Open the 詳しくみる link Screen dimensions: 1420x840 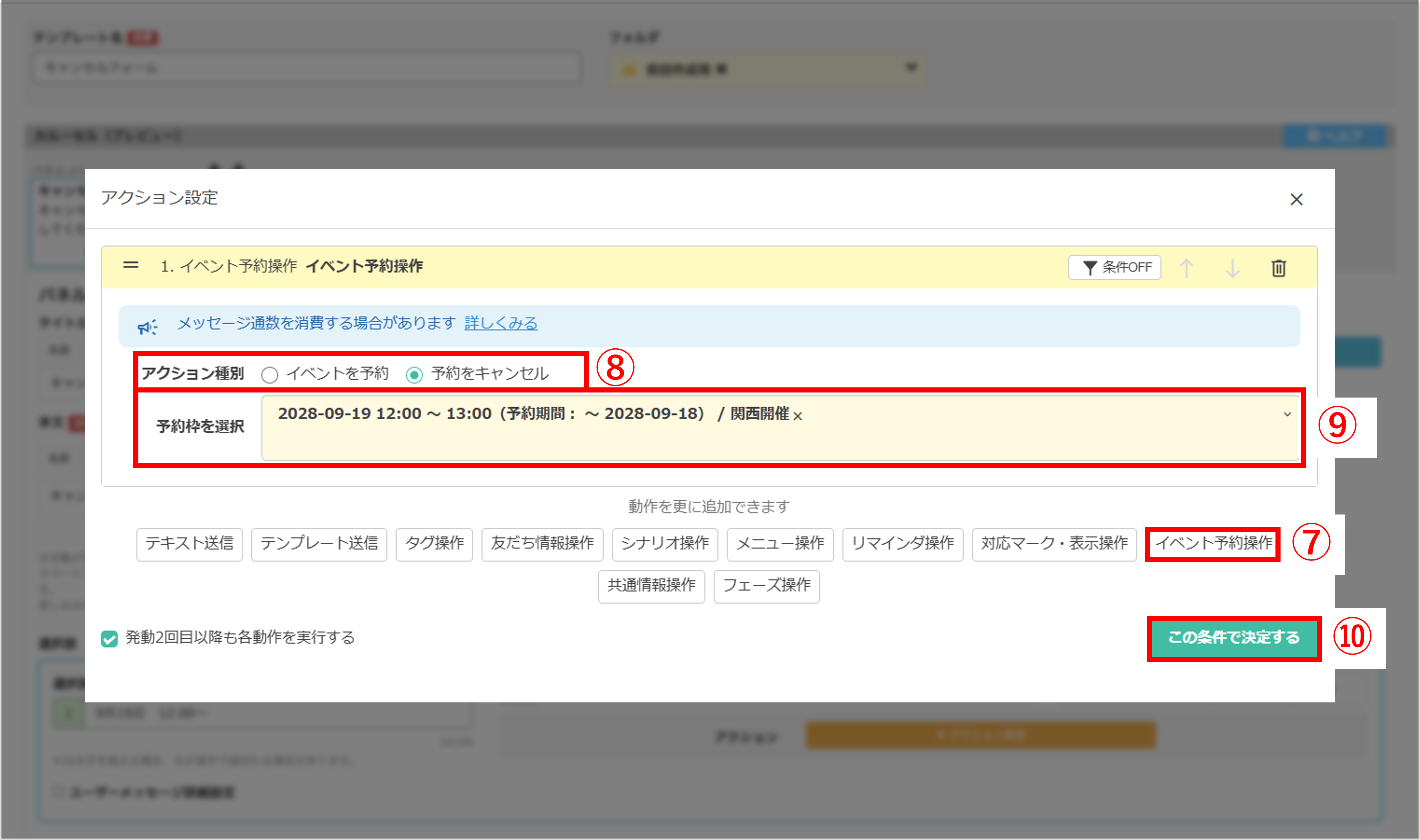pos(501,323)
